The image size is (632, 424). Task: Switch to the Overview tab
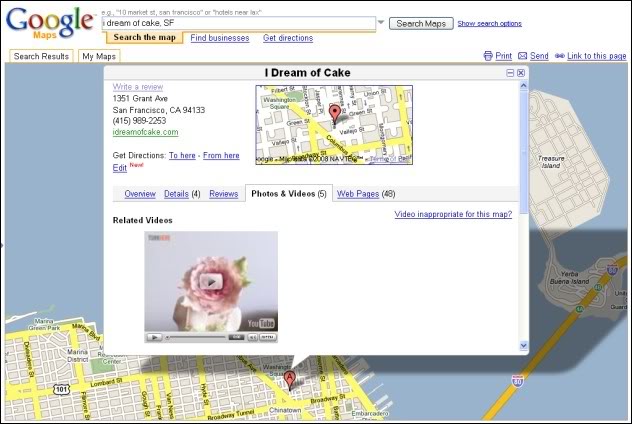[x=140, y=194]
